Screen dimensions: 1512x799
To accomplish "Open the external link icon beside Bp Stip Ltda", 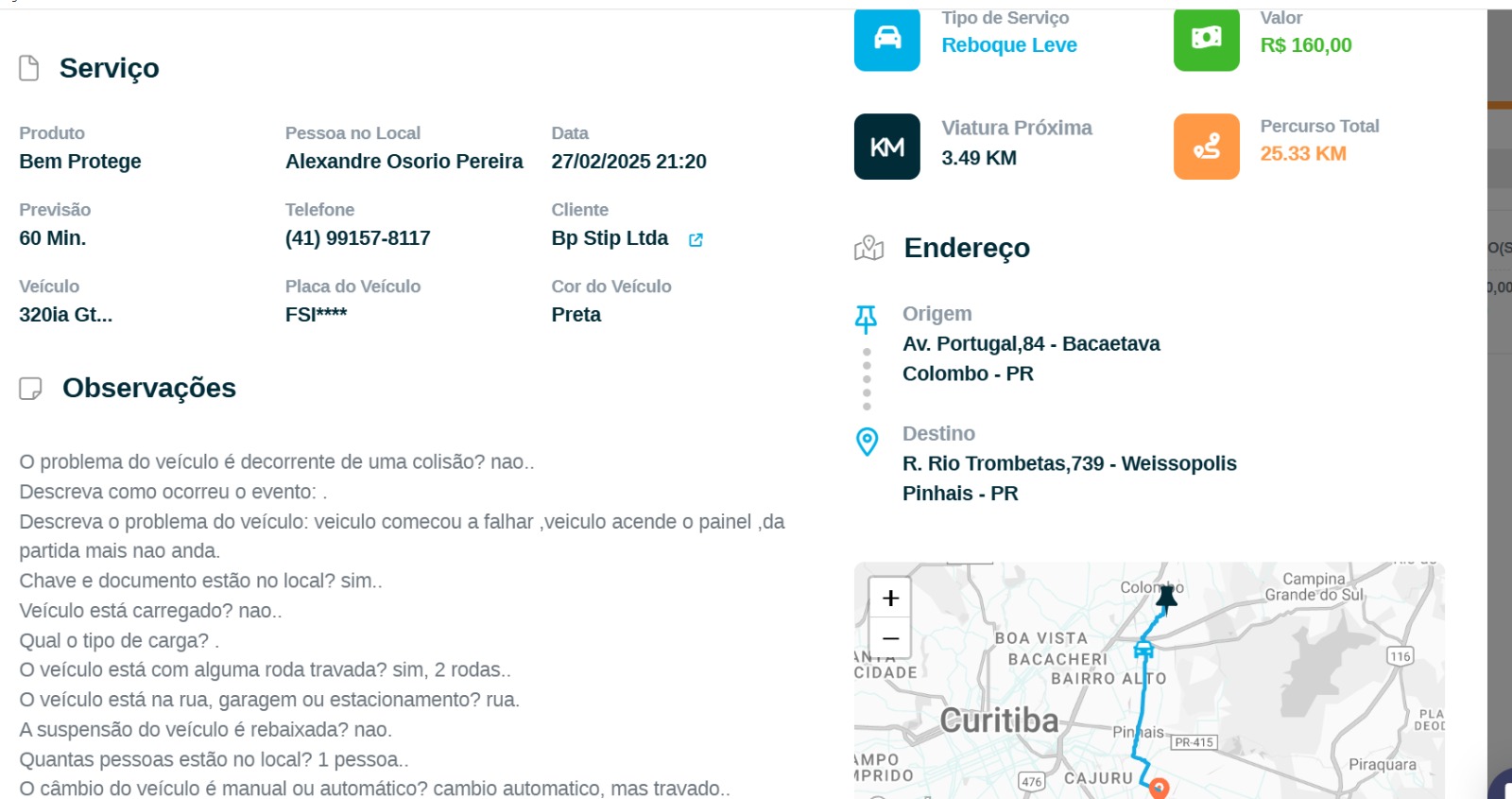I will pyautogui.click(x=696, y=240).
